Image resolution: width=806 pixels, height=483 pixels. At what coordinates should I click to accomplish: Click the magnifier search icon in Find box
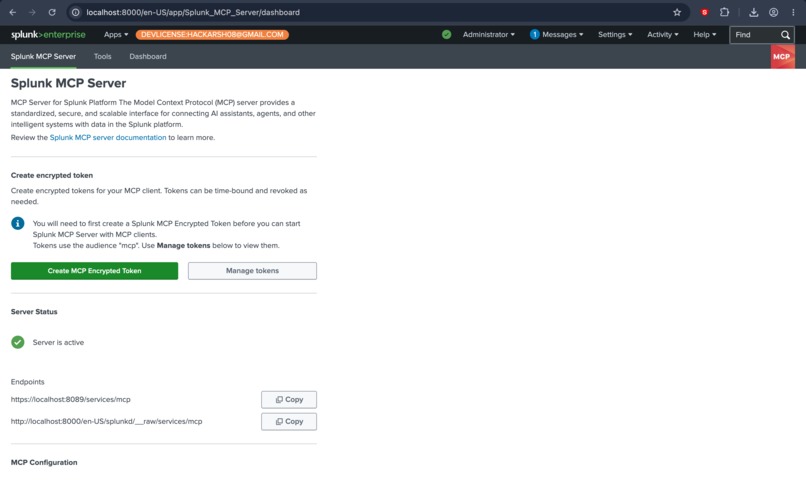(x=785, y=35)
